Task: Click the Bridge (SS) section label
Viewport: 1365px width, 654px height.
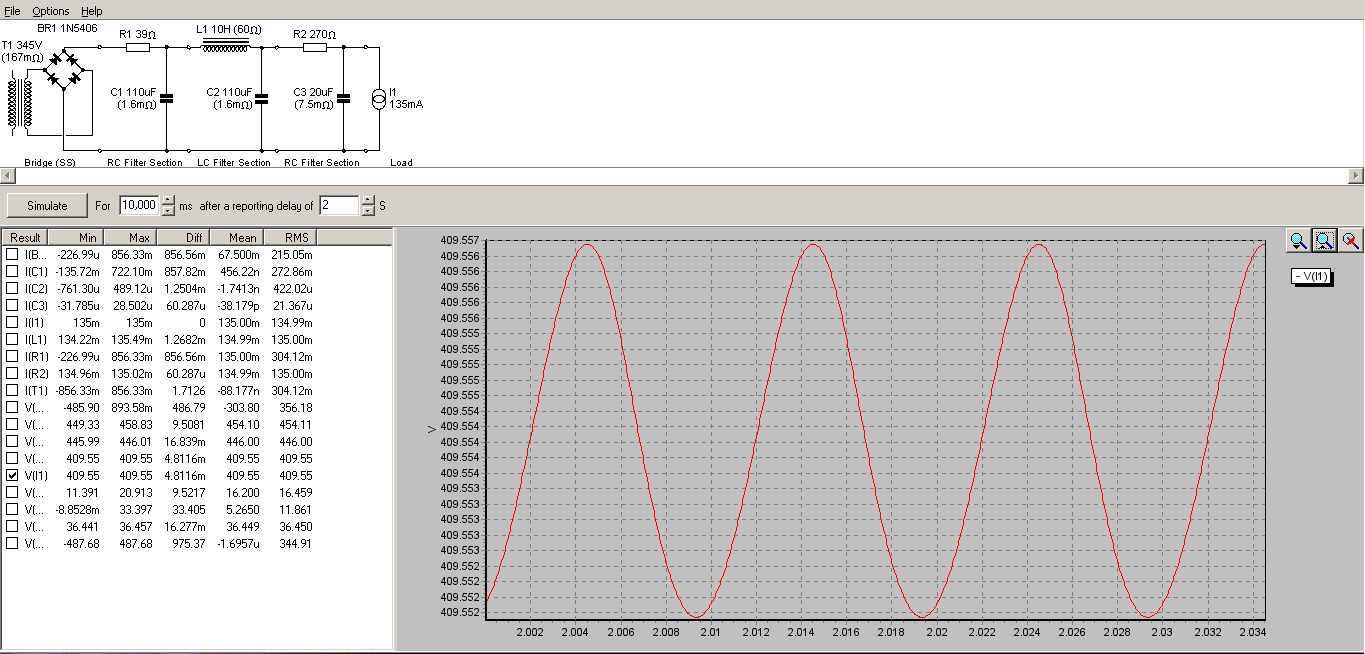Action: [x=50, y=162]
